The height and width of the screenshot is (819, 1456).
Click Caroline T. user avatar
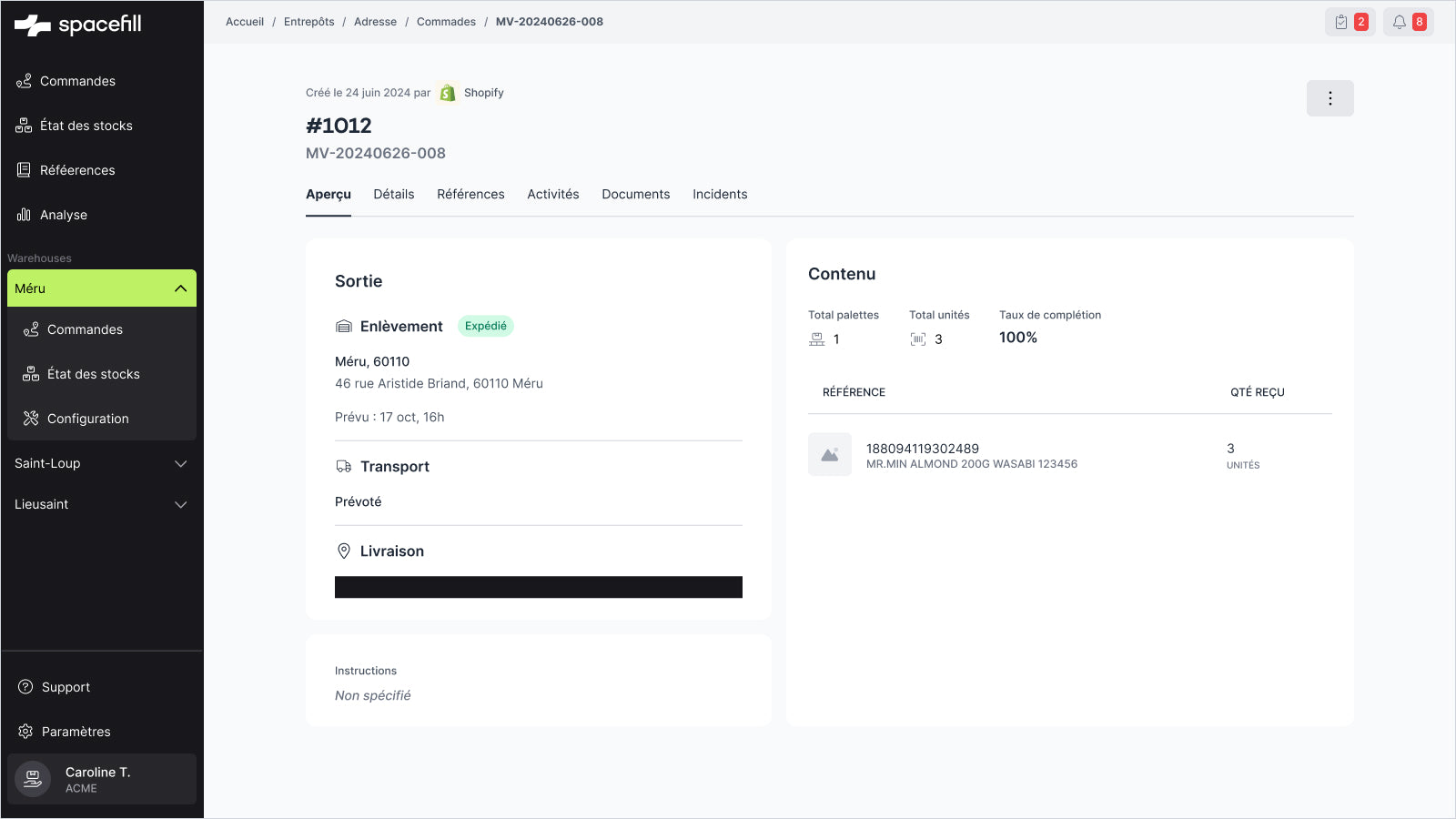click(34, 779)
